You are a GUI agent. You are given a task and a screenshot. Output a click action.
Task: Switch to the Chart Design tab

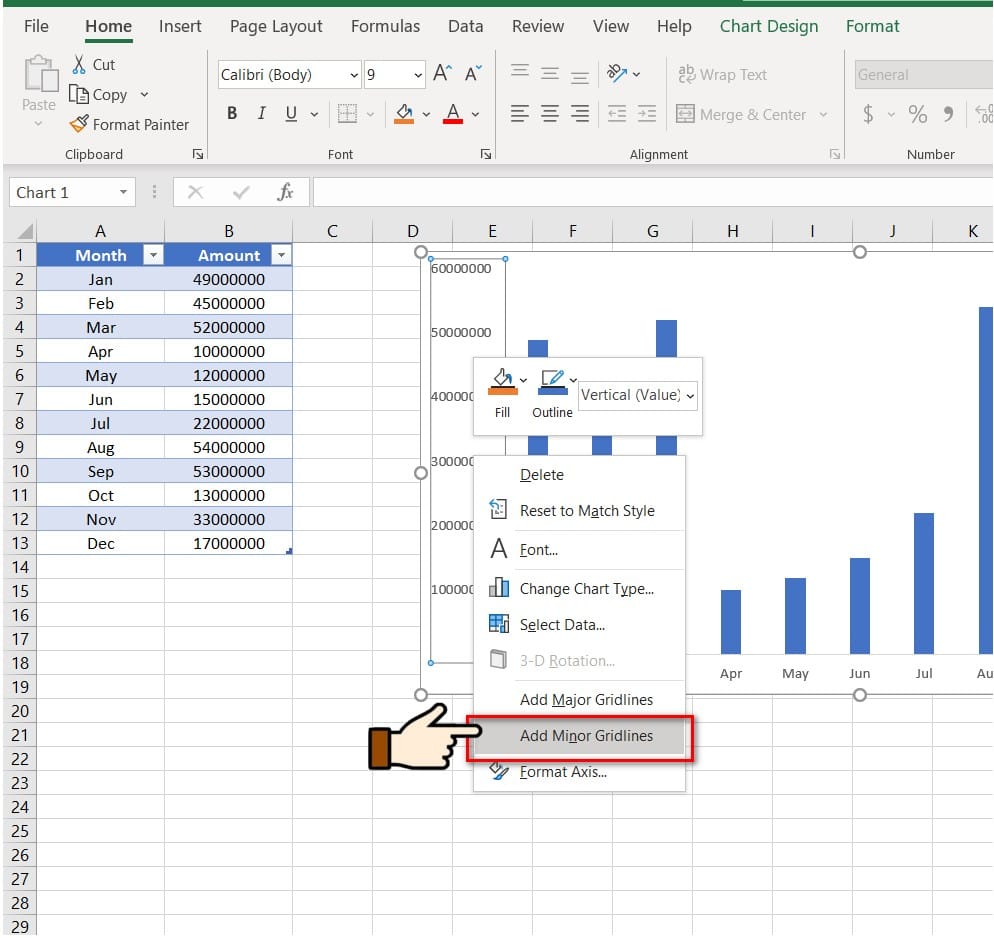pyautogui.click(x=768, y=26)
